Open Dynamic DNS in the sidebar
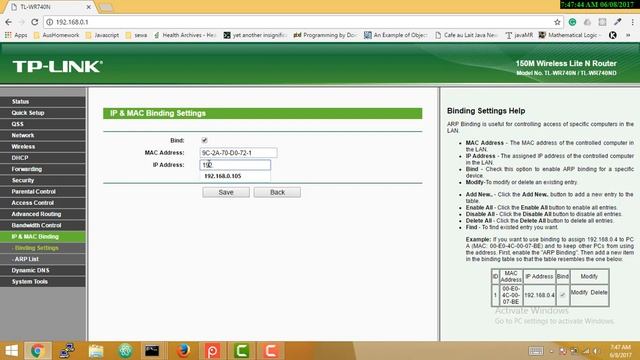Image resolution: width=640 pixels, height=360 pixels. pyautogui.click(x=43, y=270)
